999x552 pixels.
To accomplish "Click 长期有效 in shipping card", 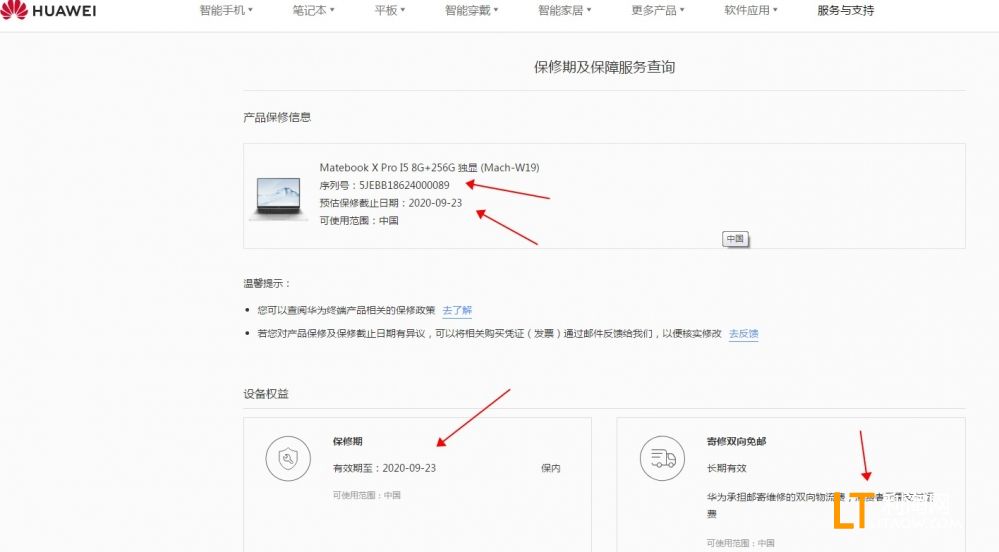I will coord(726,468).
